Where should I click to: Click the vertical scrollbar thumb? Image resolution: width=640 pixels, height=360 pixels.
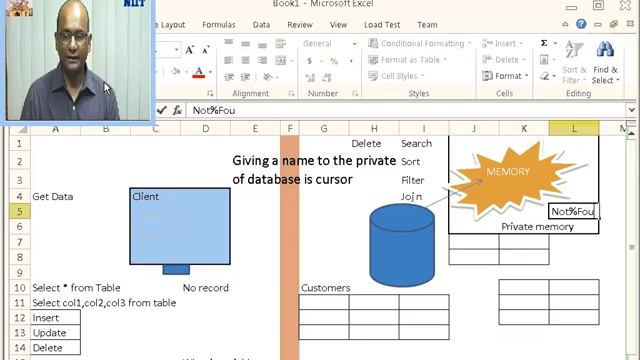click(632, 247)
